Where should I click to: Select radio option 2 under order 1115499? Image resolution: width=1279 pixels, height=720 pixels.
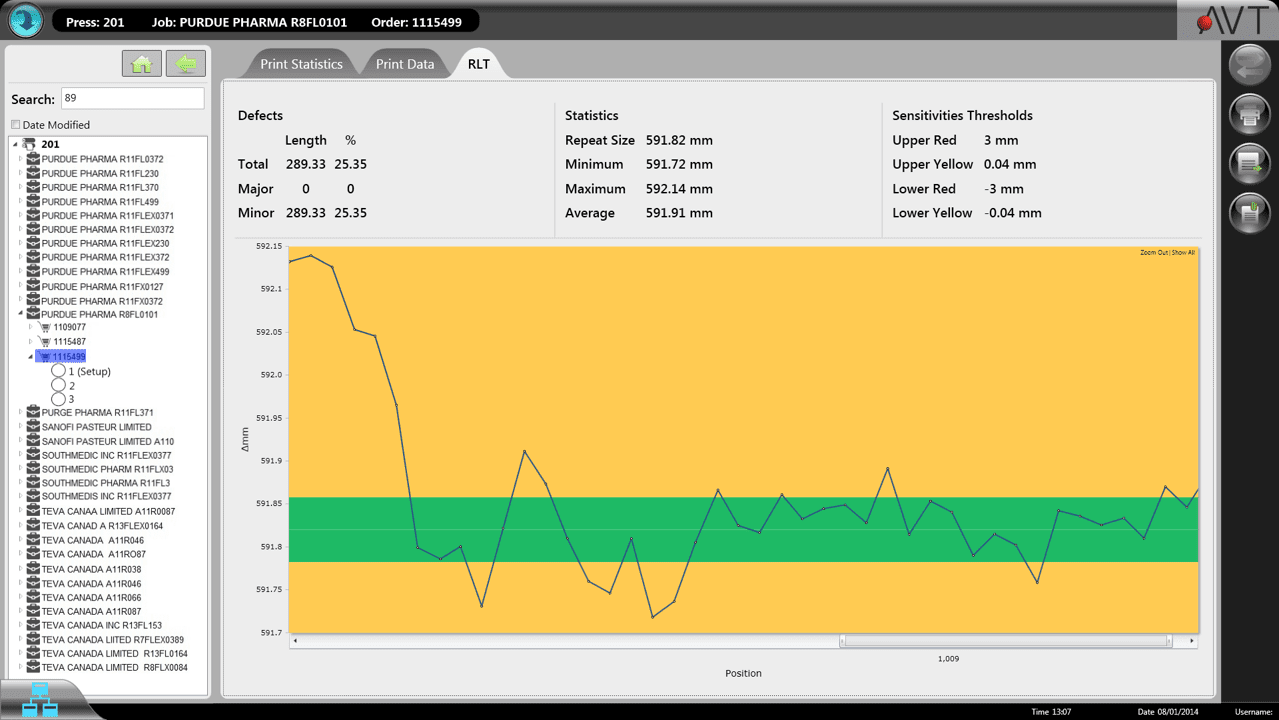58,385
